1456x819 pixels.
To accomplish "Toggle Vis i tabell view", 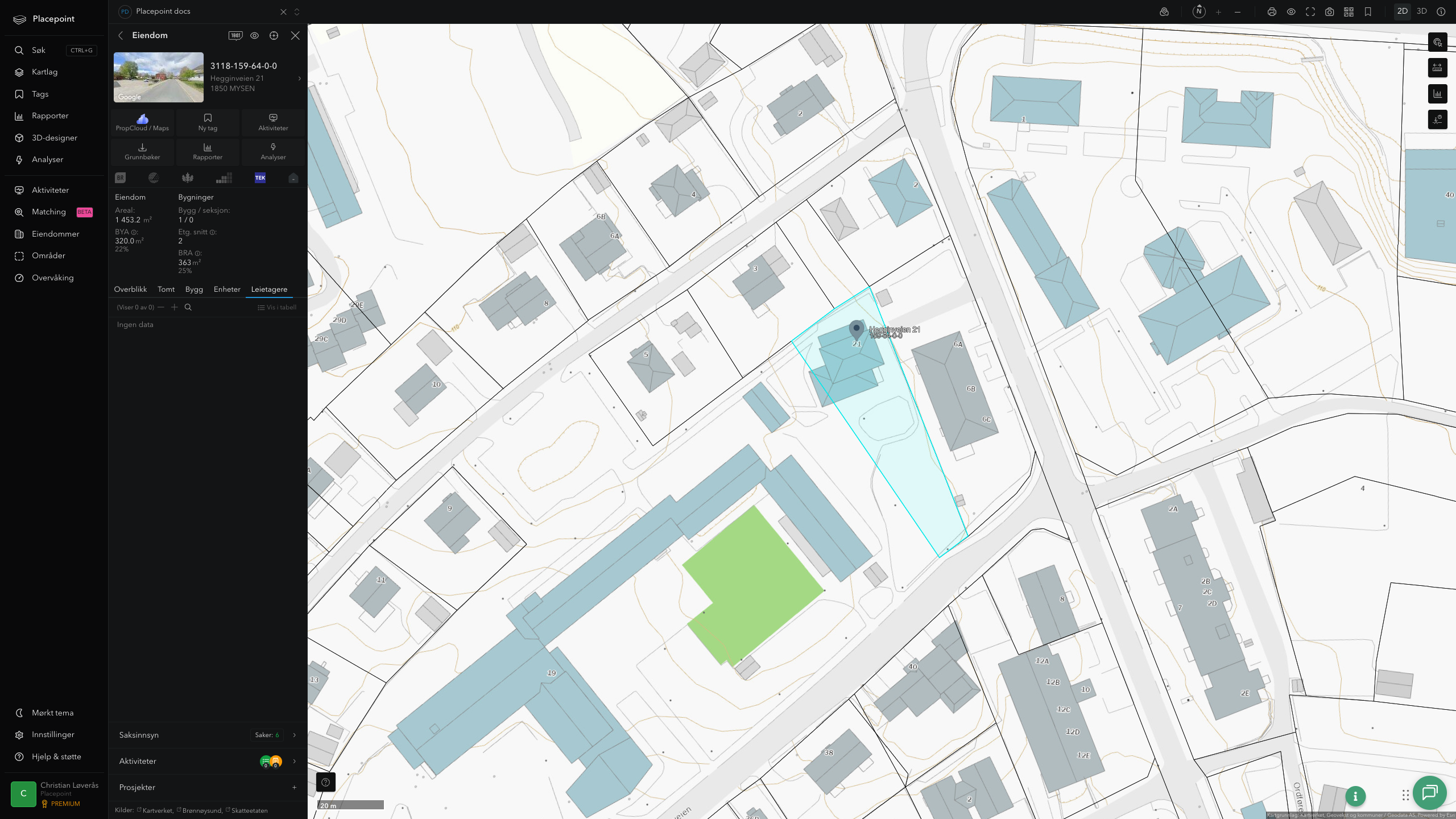I will tap(277, 307).
